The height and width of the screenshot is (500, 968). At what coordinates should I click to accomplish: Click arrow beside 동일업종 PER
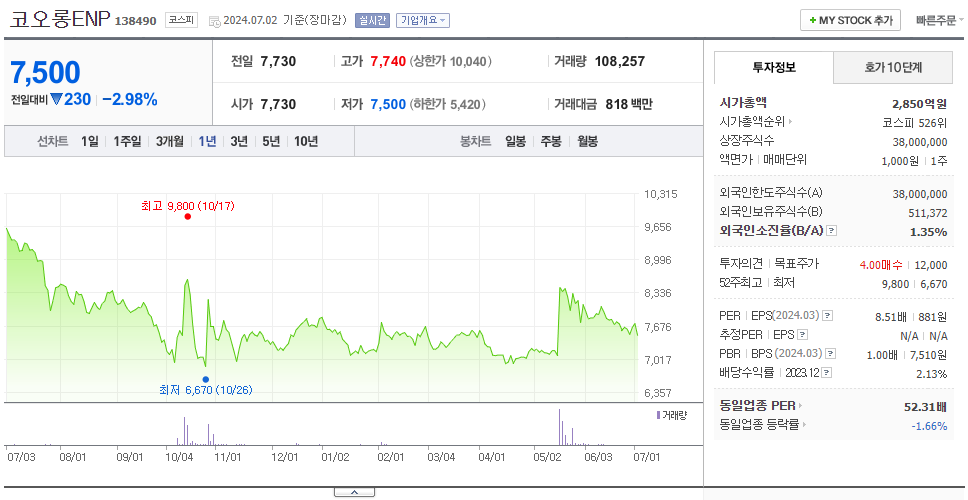[801, 406]
